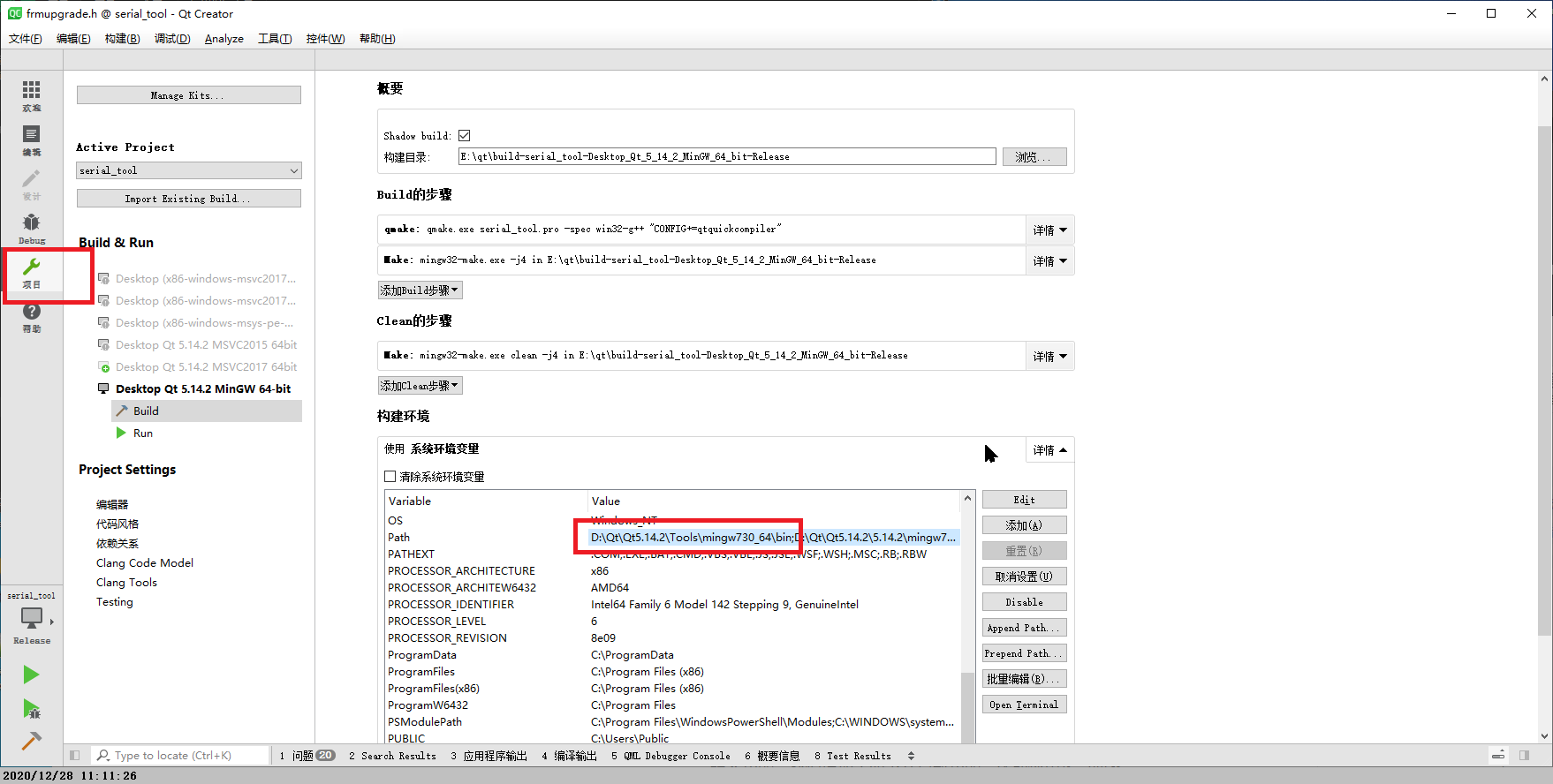Click Import Existing Build button

click(189, 198)
